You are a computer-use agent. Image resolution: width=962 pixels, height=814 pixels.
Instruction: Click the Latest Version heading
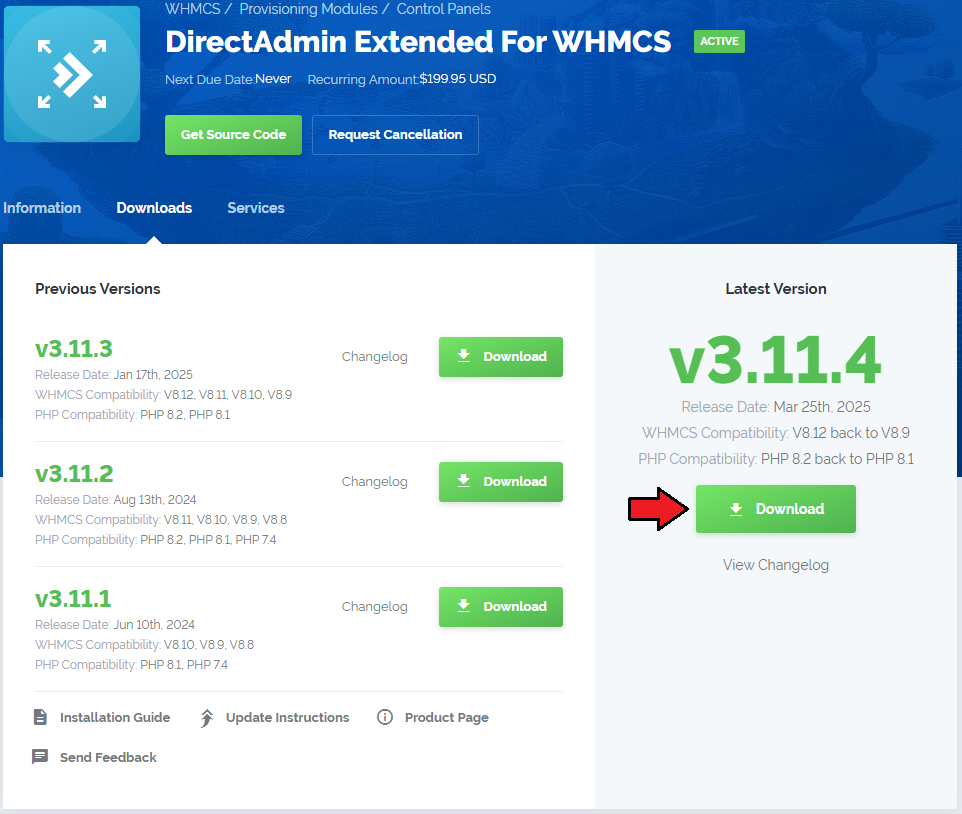(x=775, y=289)
